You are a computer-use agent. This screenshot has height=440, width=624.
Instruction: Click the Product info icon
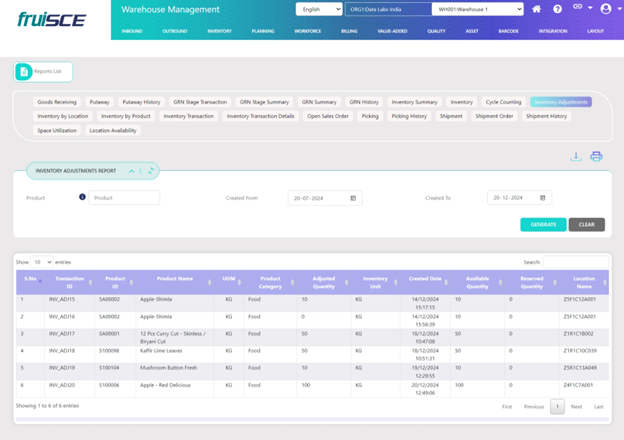(x=82, y=197)
